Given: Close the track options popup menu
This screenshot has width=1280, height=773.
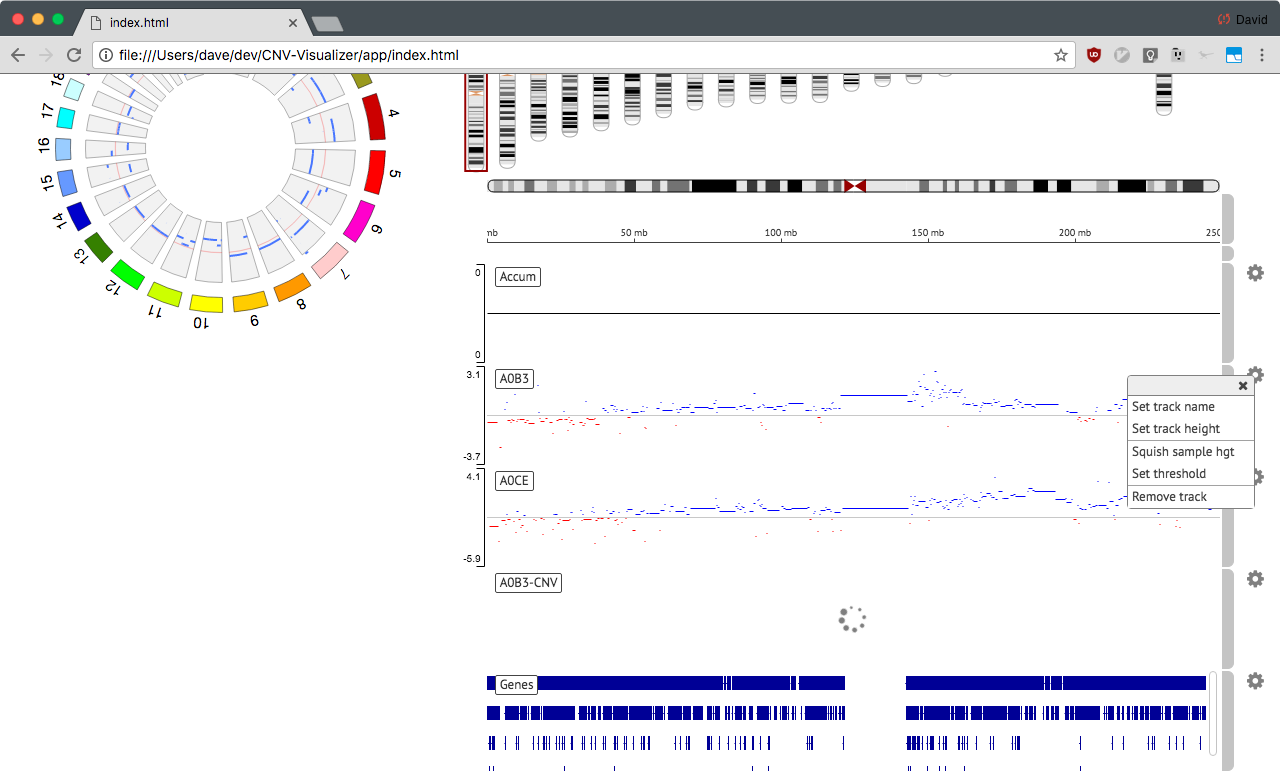Looking at the screenshot, I should (1243, 386).
